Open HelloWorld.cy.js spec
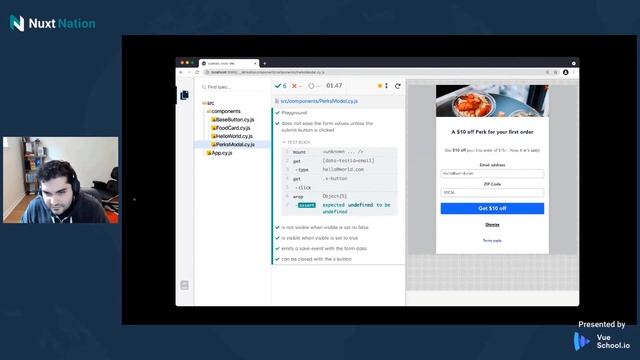Viewport: 640px width, 360px height. [x=232, y=136]
